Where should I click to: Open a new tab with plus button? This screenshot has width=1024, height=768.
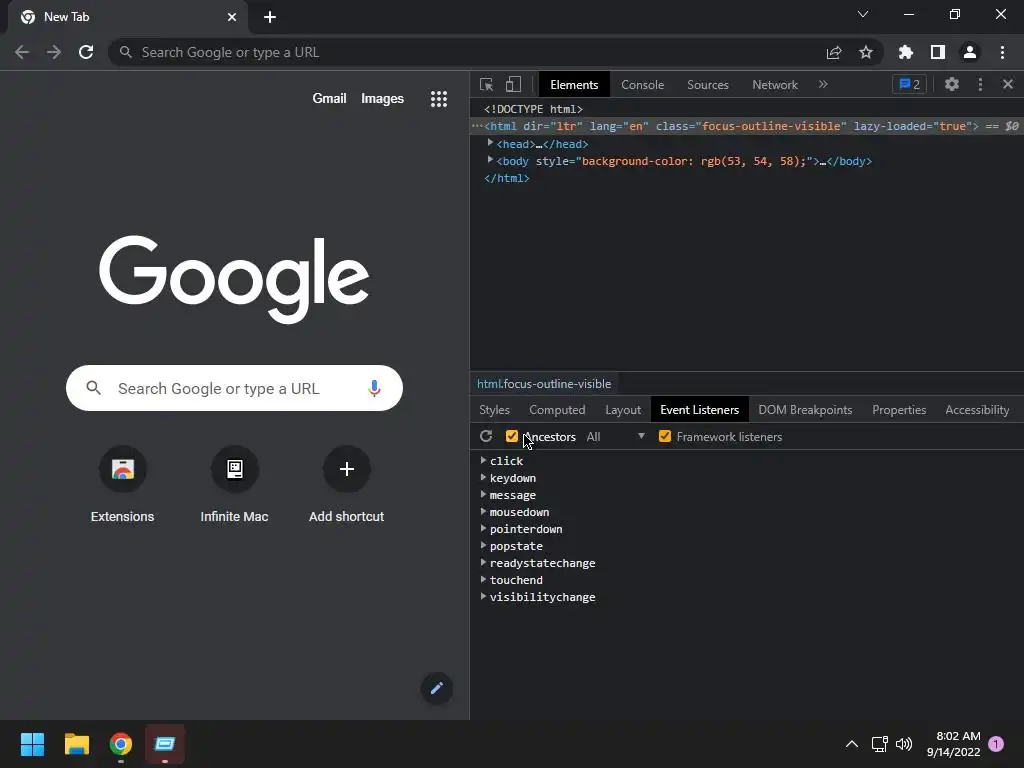[x=270, y=17]
